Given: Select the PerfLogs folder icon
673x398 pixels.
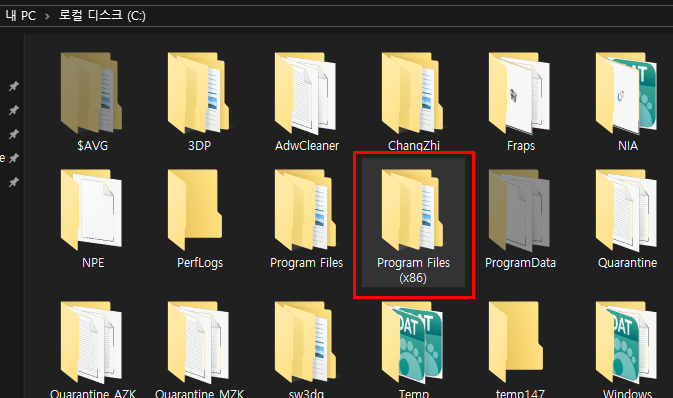Looking at the screenshot, I should tap(195, 210).
